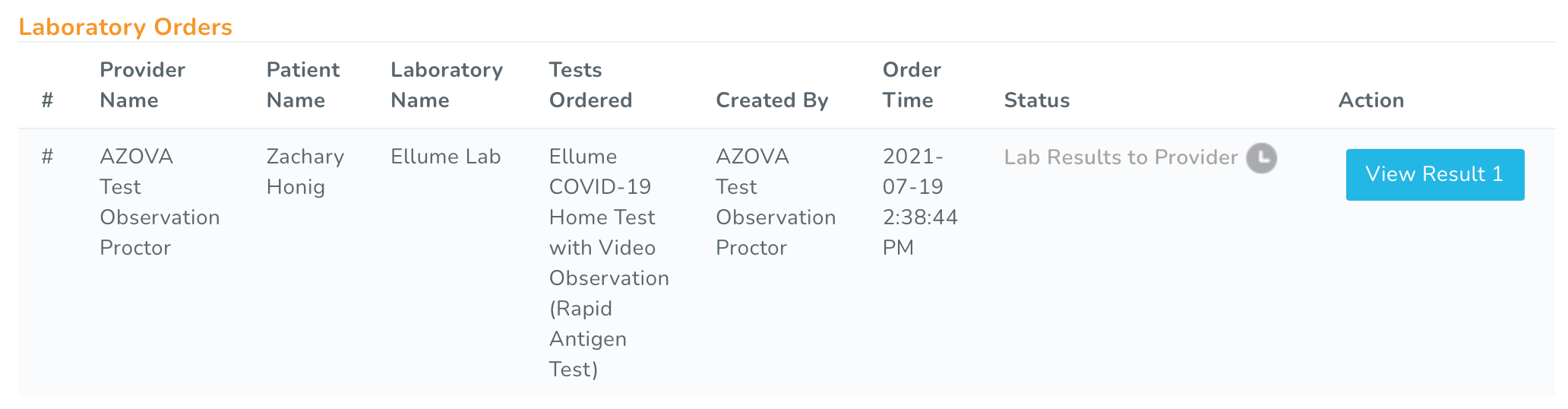Click the Ellume Lab laboratory cell
Viewport: 1568px width, 409px height.
[x=445, y=157]
